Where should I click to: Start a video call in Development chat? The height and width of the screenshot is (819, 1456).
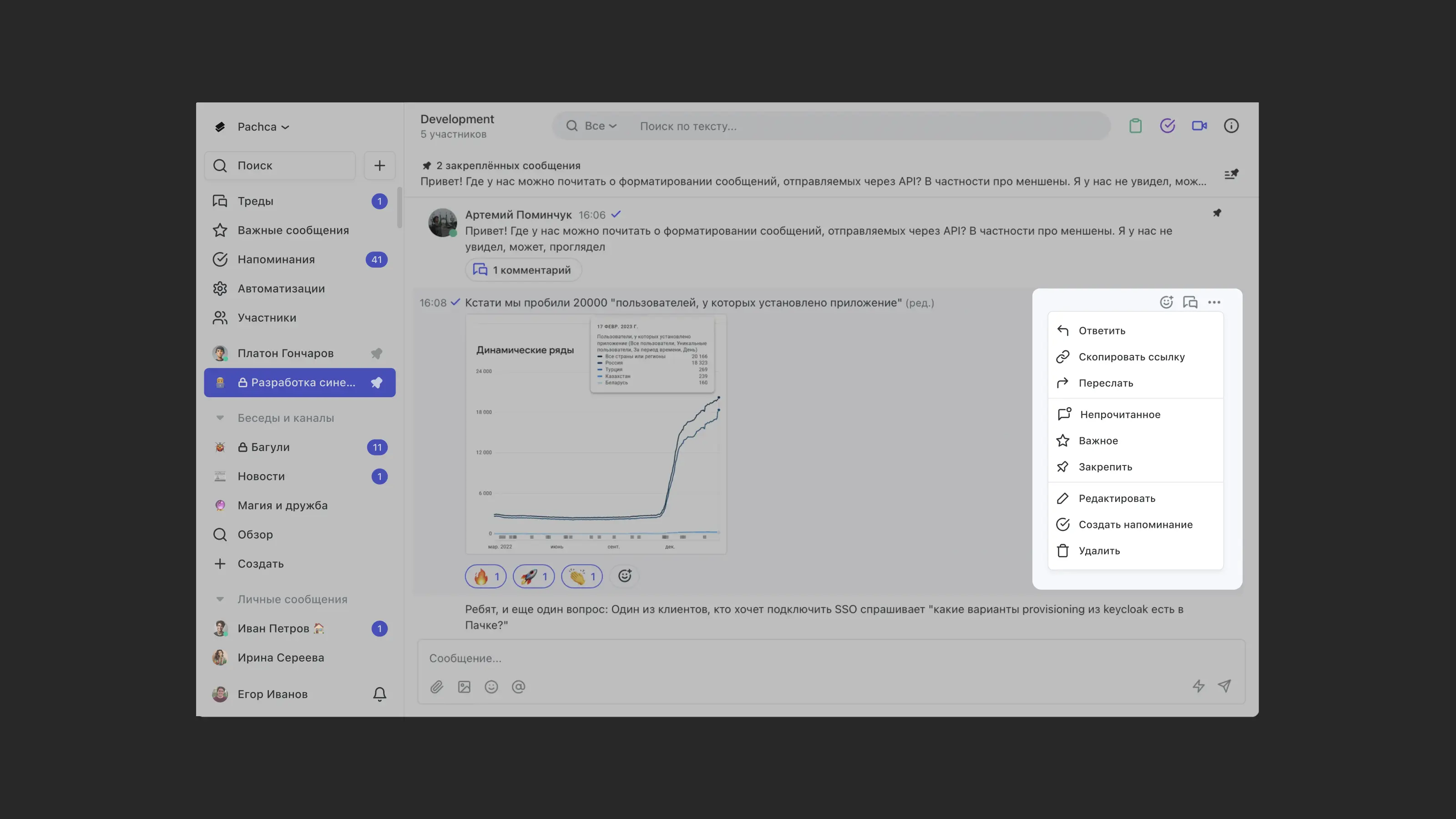pos(1199,126)
